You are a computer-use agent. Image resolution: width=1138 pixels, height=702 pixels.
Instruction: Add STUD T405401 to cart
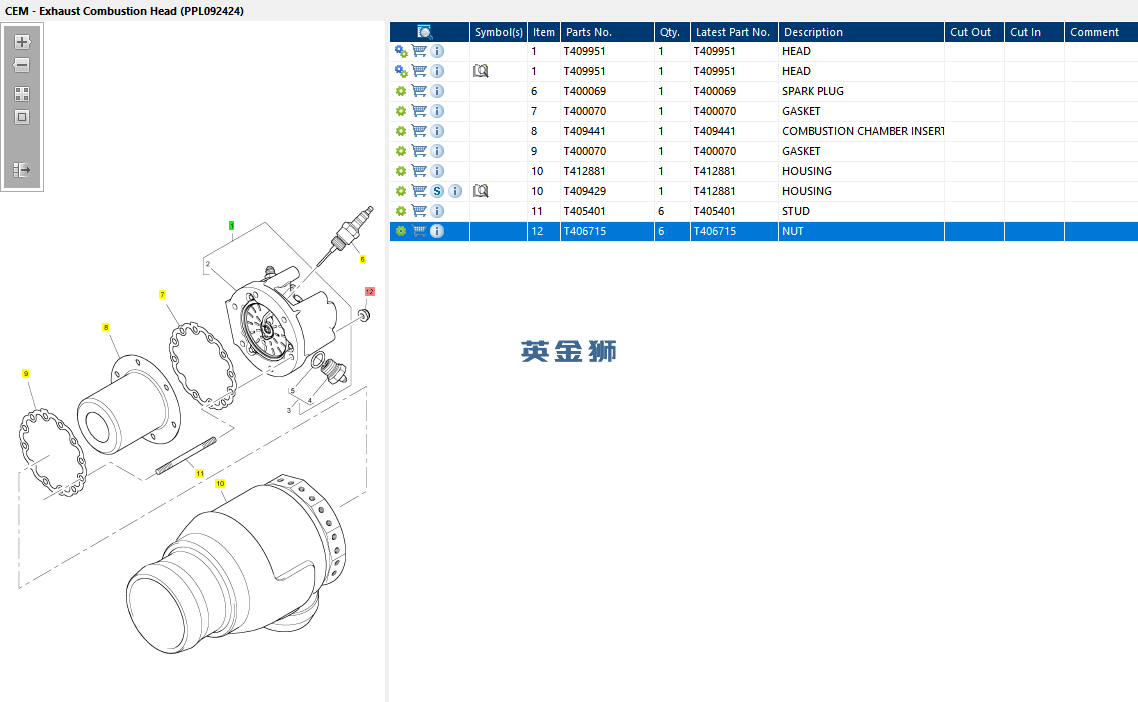click(x=419, y=211)
